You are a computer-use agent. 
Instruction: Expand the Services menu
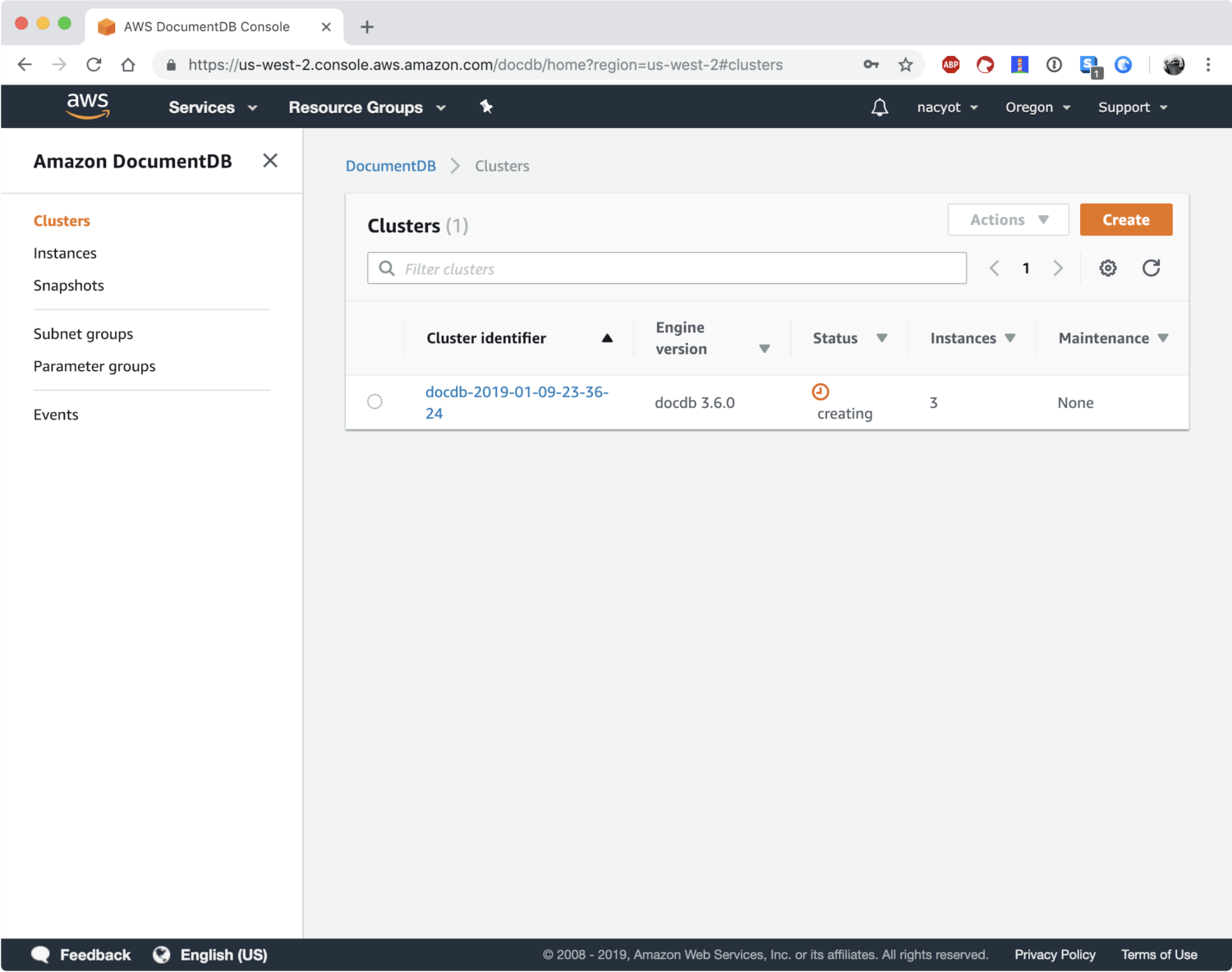coord(213,108)
